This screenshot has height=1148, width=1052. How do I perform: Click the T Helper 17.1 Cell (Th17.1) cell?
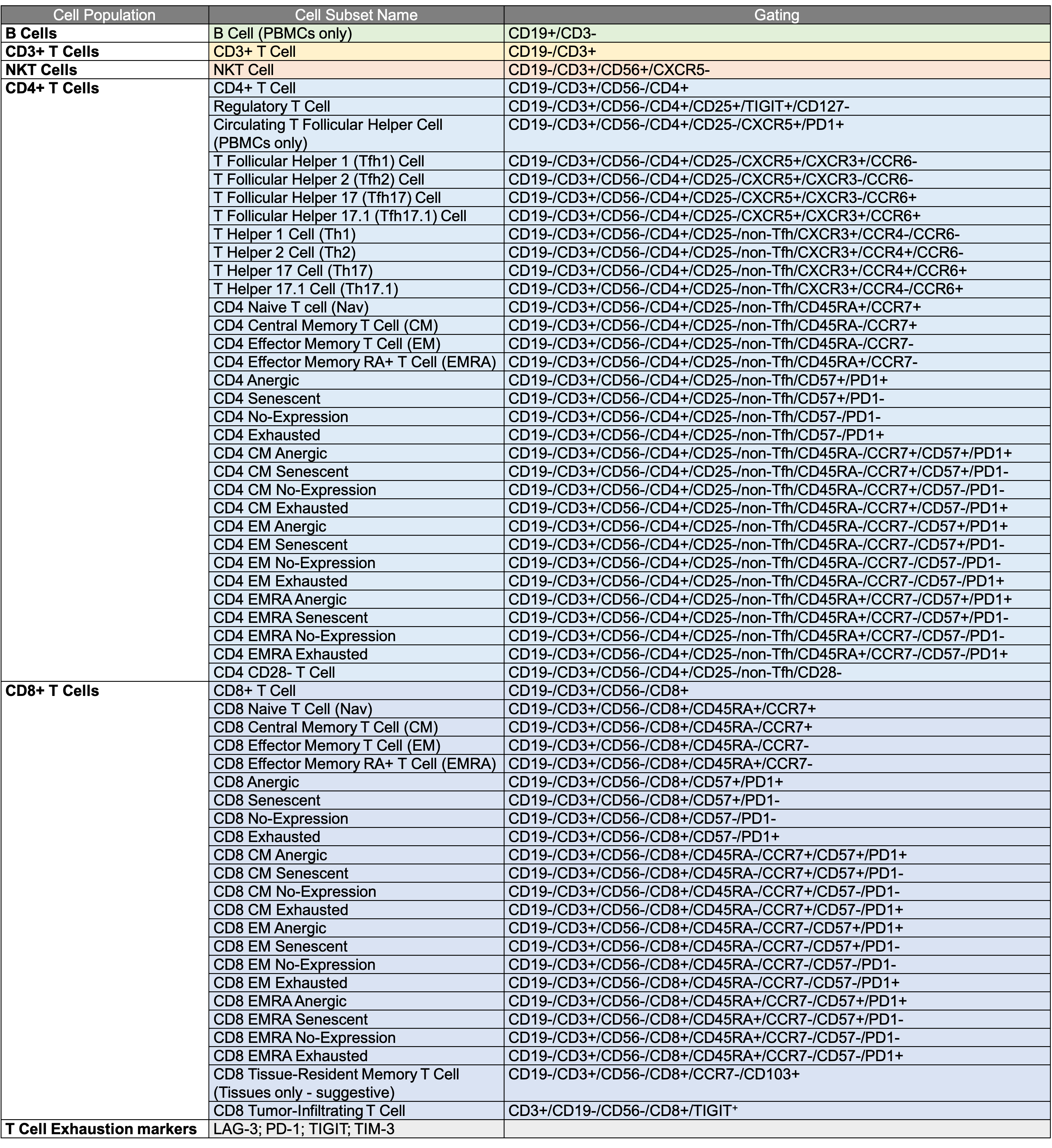click(x=305, y=289)
